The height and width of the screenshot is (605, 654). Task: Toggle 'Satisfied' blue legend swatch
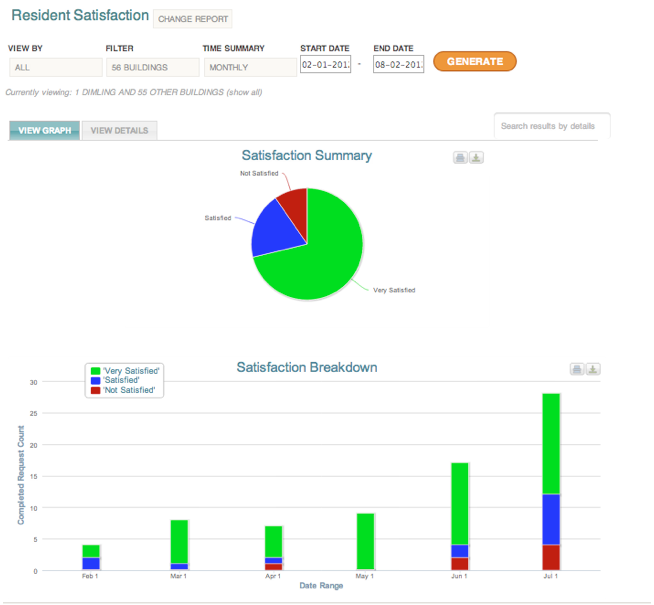tap(95, 380)
